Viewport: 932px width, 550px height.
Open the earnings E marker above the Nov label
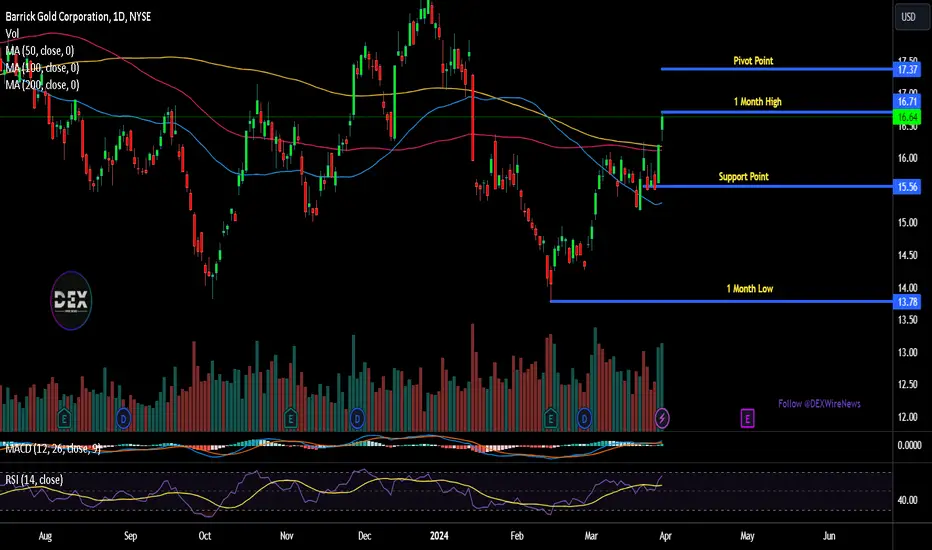tap(291, 419)
